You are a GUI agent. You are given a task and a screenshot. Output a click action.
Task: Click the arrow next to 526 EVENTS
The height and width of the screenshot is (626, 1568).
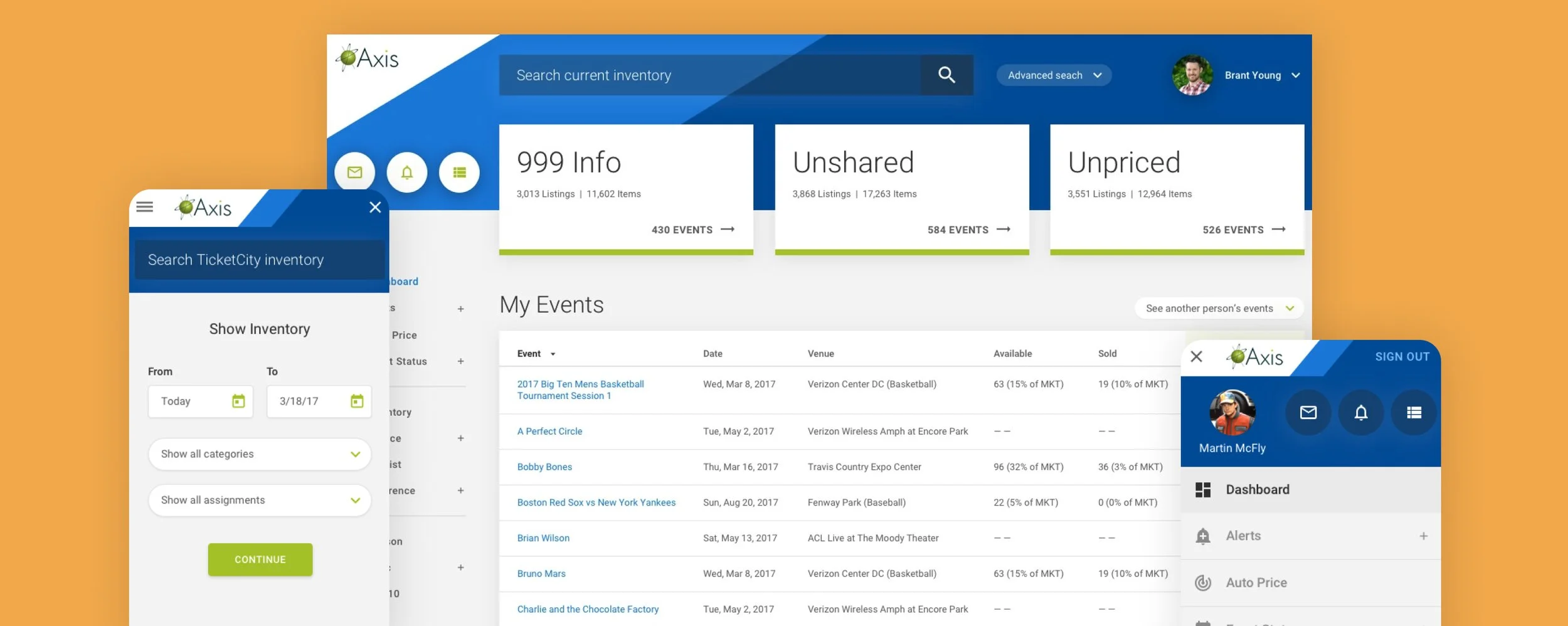1279,230
